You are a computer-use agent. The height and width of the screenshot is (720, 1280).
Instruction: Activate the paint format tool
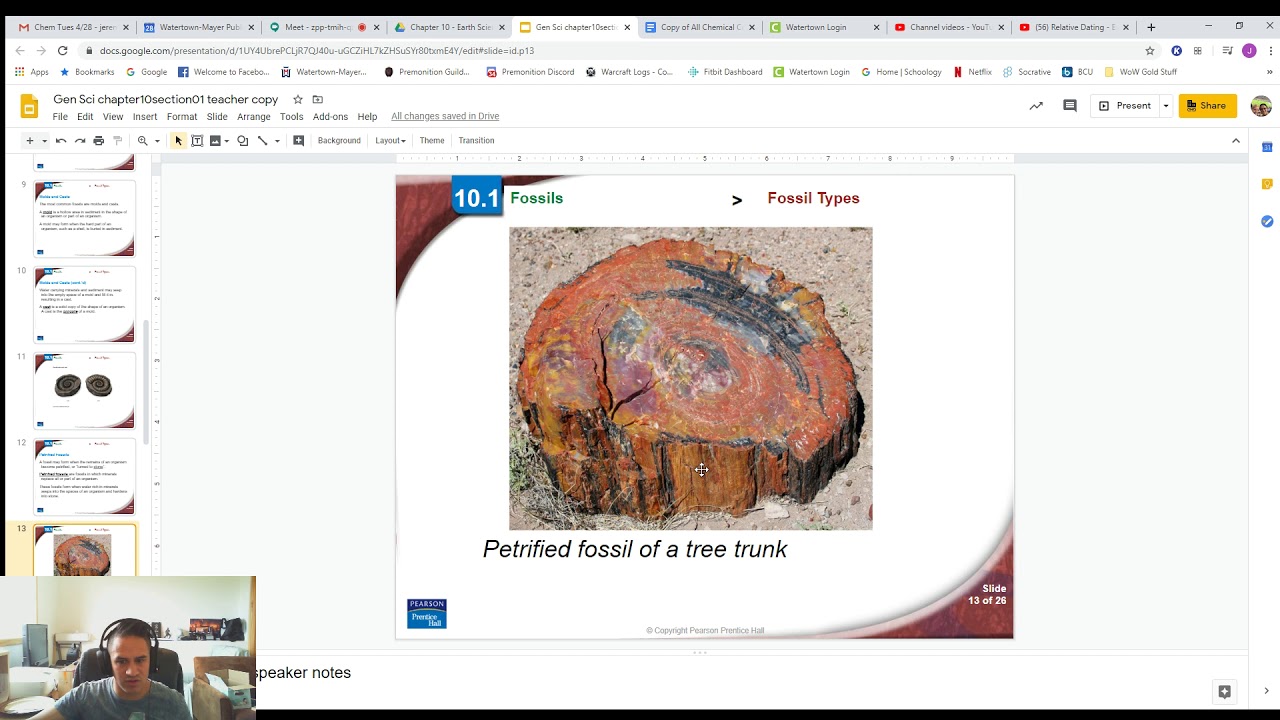point(117,141)
